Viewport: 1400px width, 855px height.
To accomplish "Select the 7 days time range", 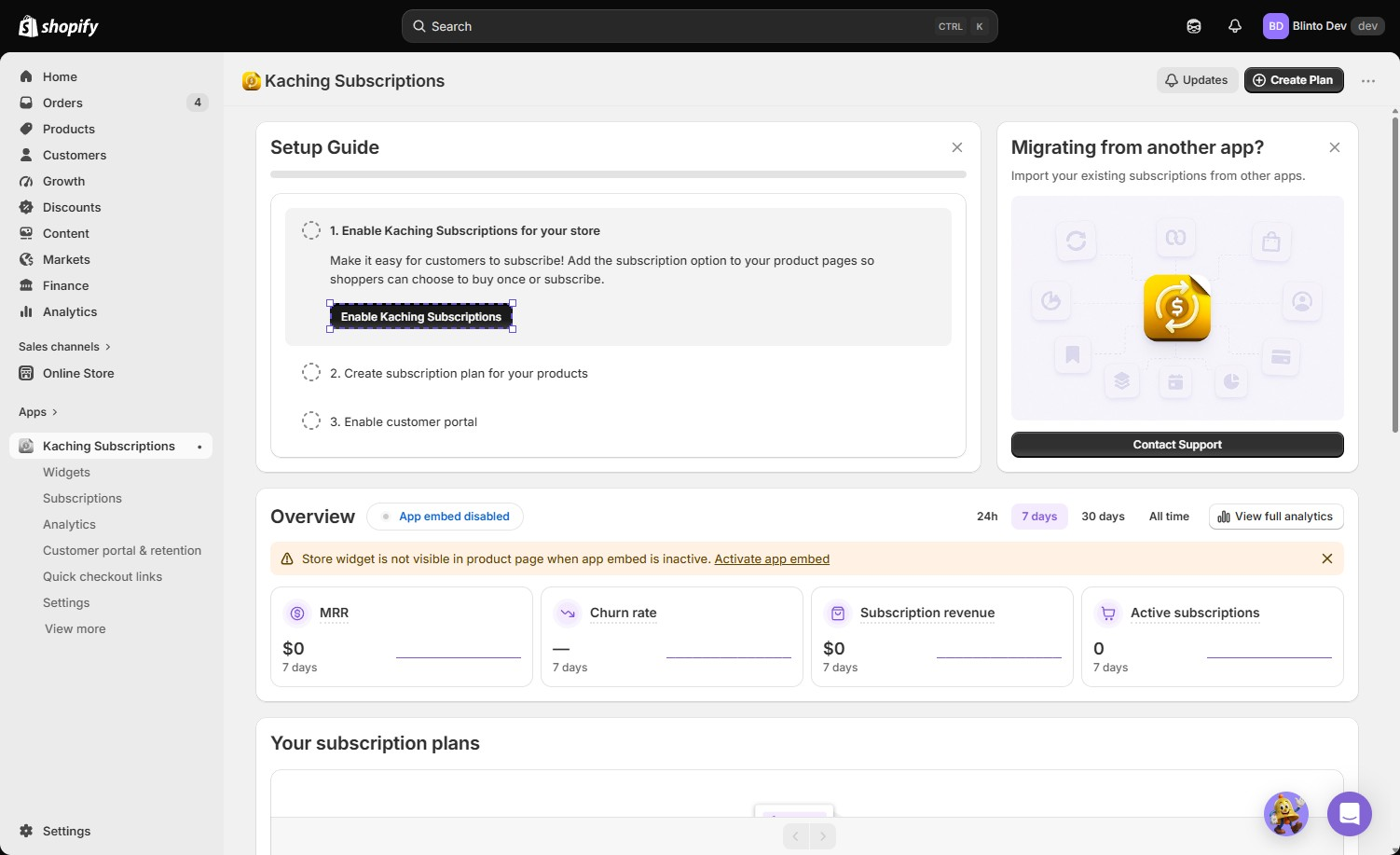I will point(1039,517).
